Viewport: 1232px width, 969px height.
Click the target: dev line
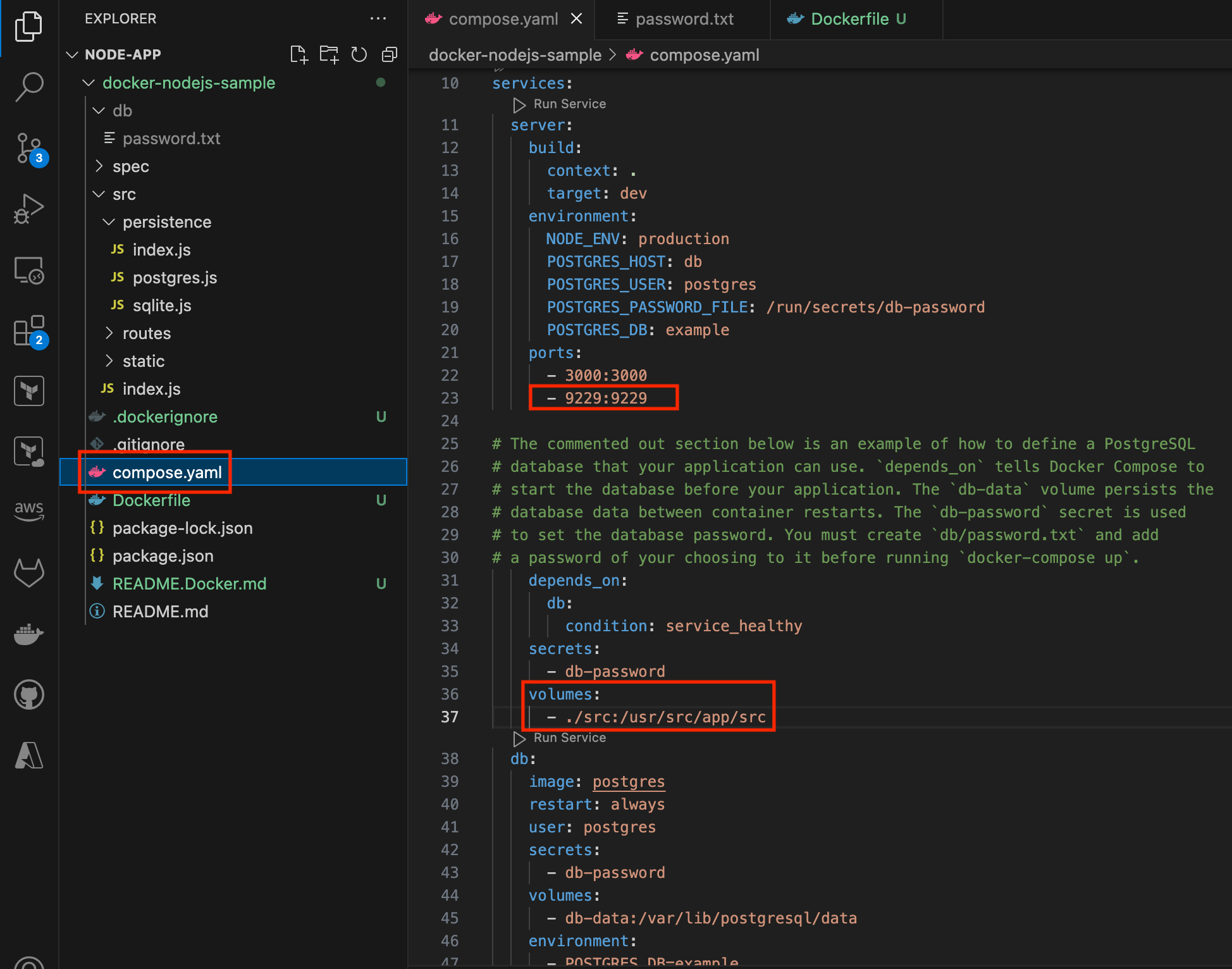[x=597, y=193]
